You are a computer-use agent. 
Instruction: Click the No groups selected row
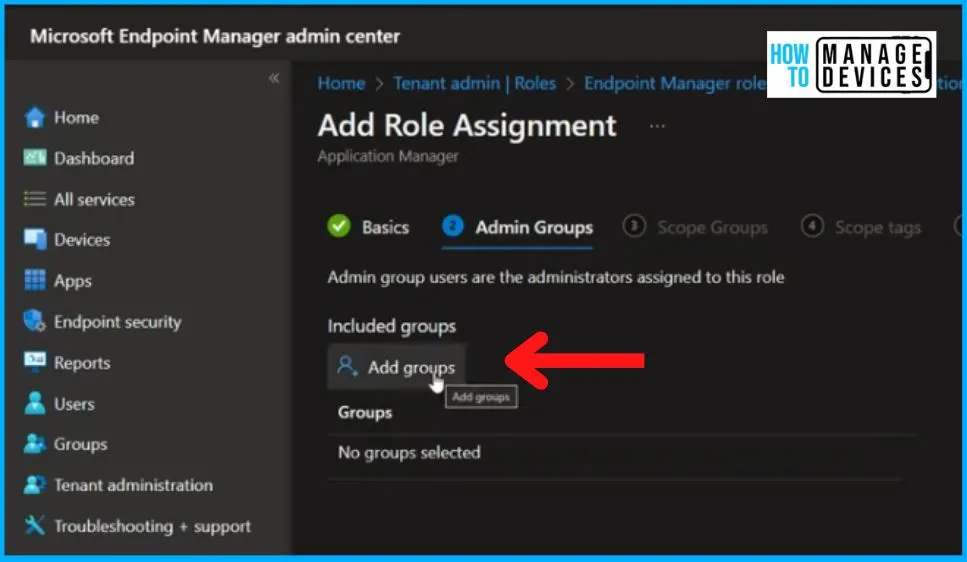(x=620, y=453)
